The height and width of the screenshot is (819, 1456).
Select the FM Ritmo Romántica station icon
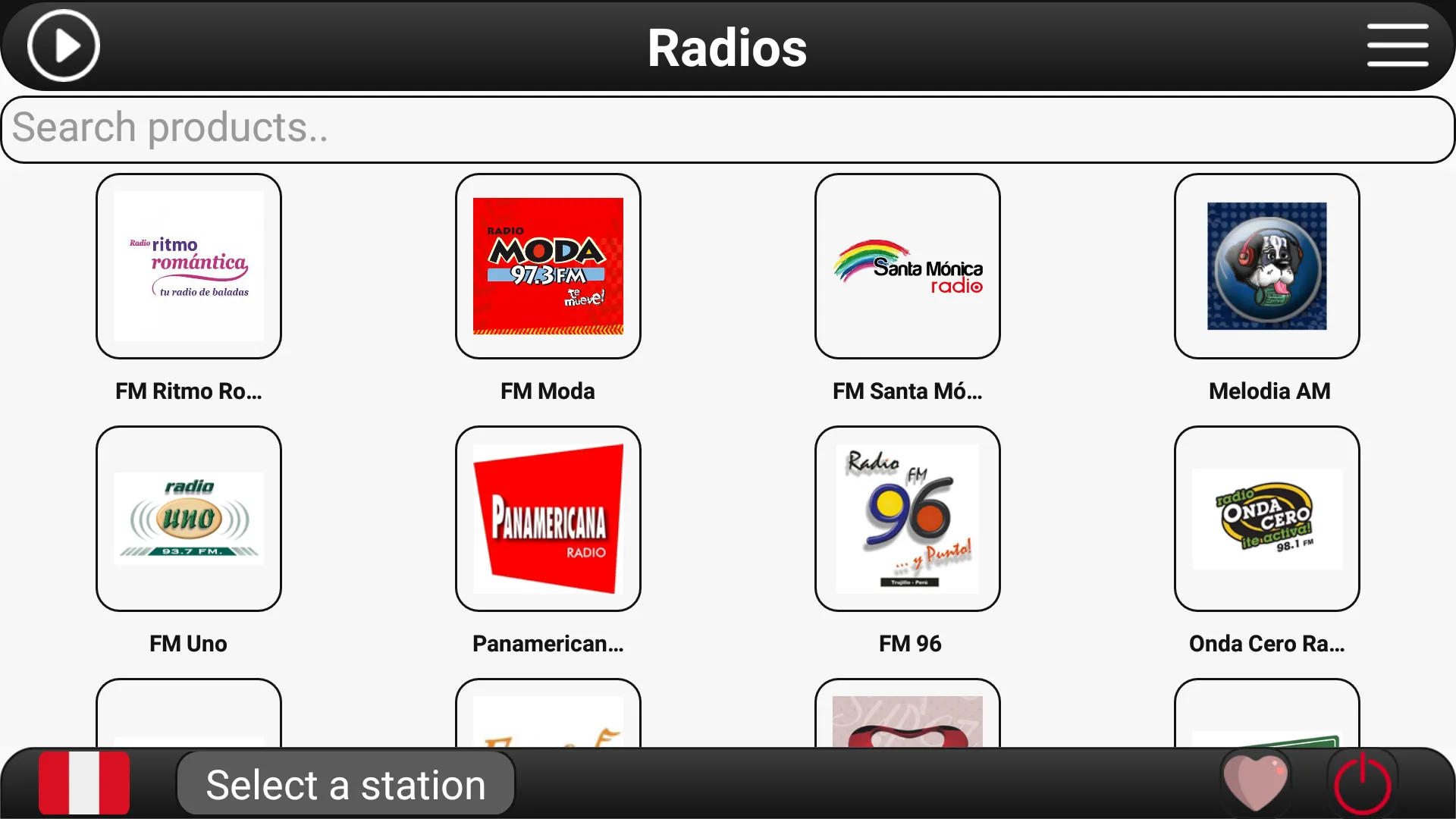point(189,264)
